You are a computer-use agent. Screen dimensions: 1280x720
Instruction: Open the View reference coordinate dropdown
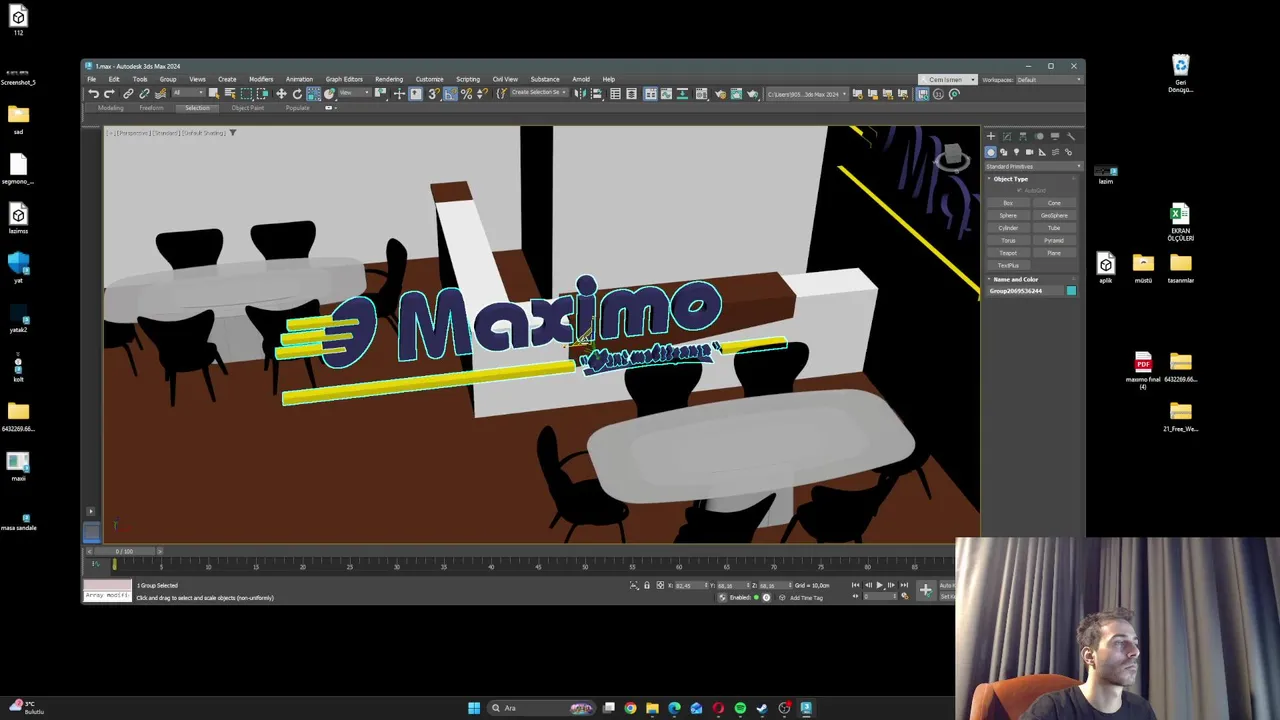pyautogui.click(x=354, y=94)
